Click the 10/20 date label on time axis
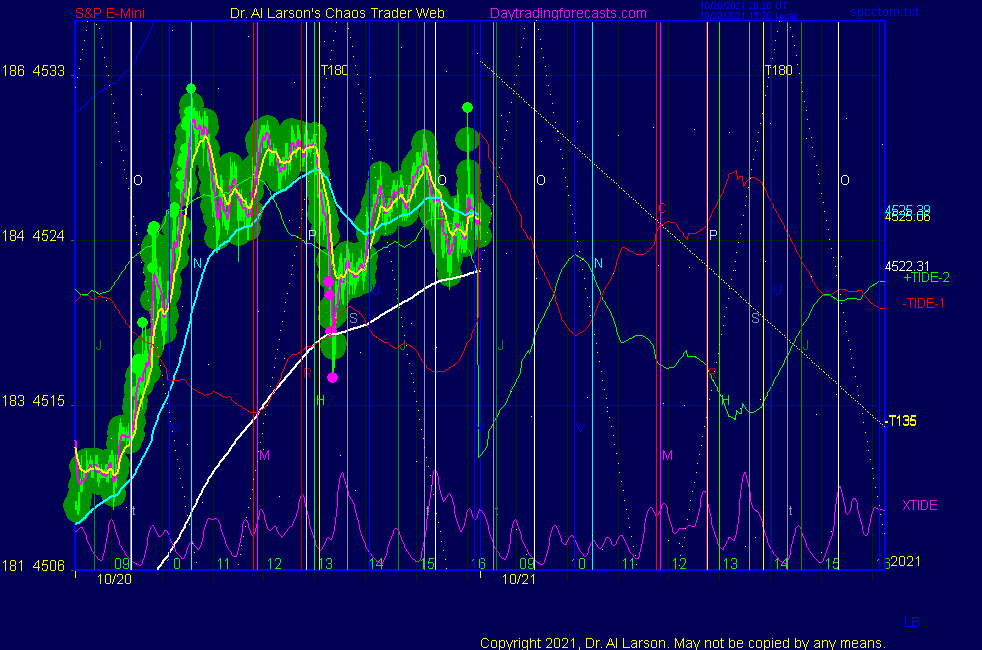The width and height of the screenshot is (982, 650). point(113,579)
